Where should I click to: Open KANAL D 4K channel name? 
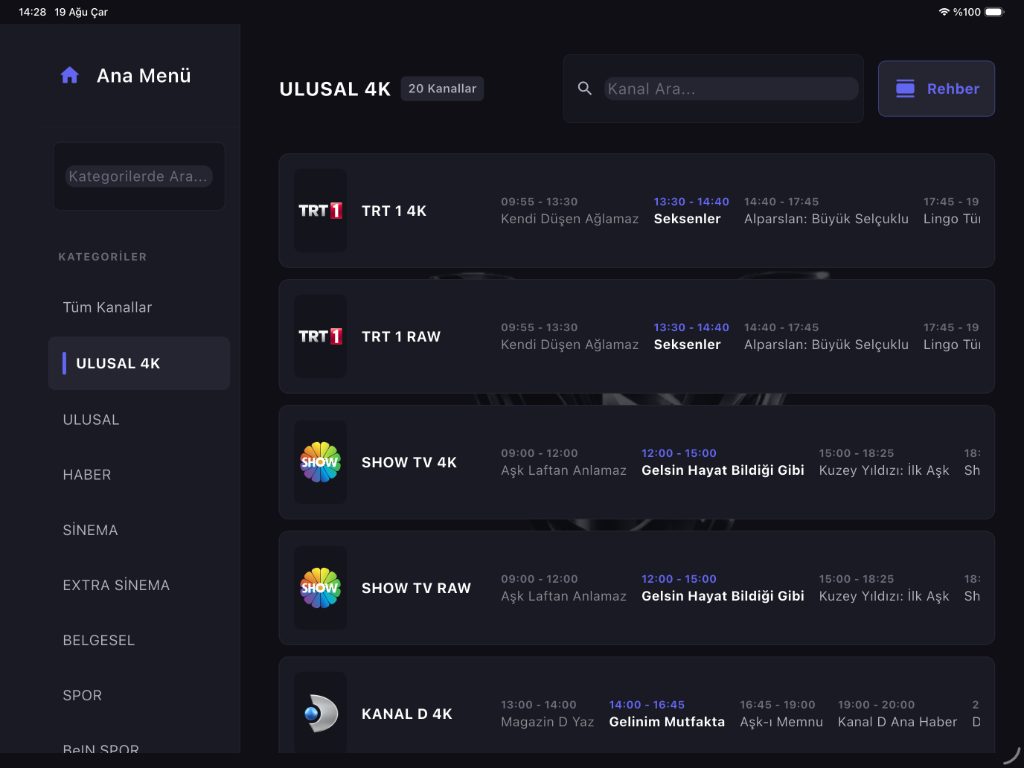pos(407,714)
